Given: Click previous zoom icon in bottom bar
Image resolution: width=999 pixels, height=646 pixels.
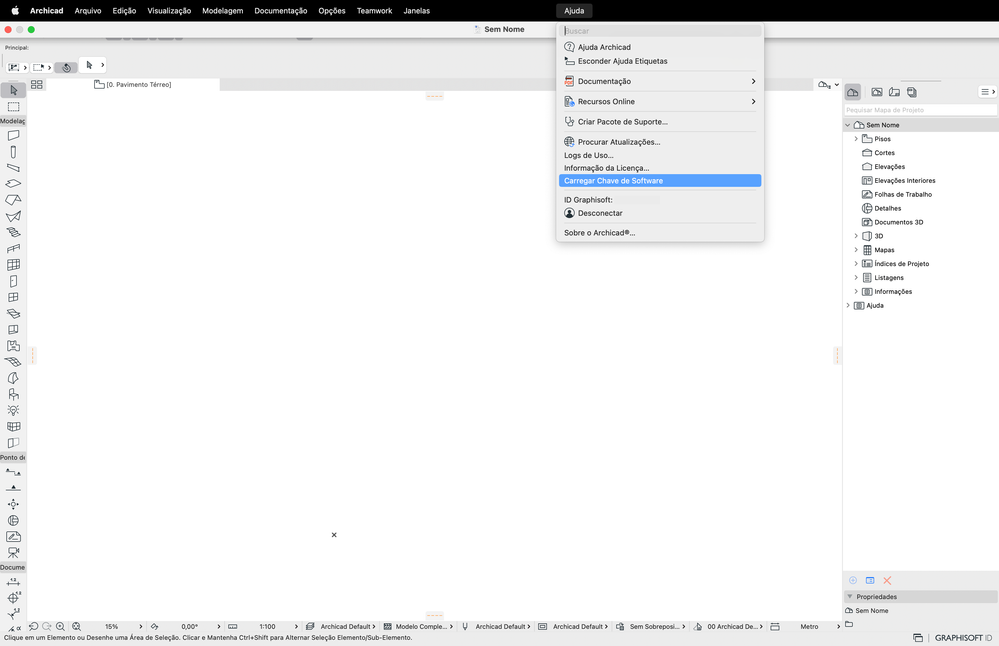Looking at the screenshot, I should (x=34, y=627).
